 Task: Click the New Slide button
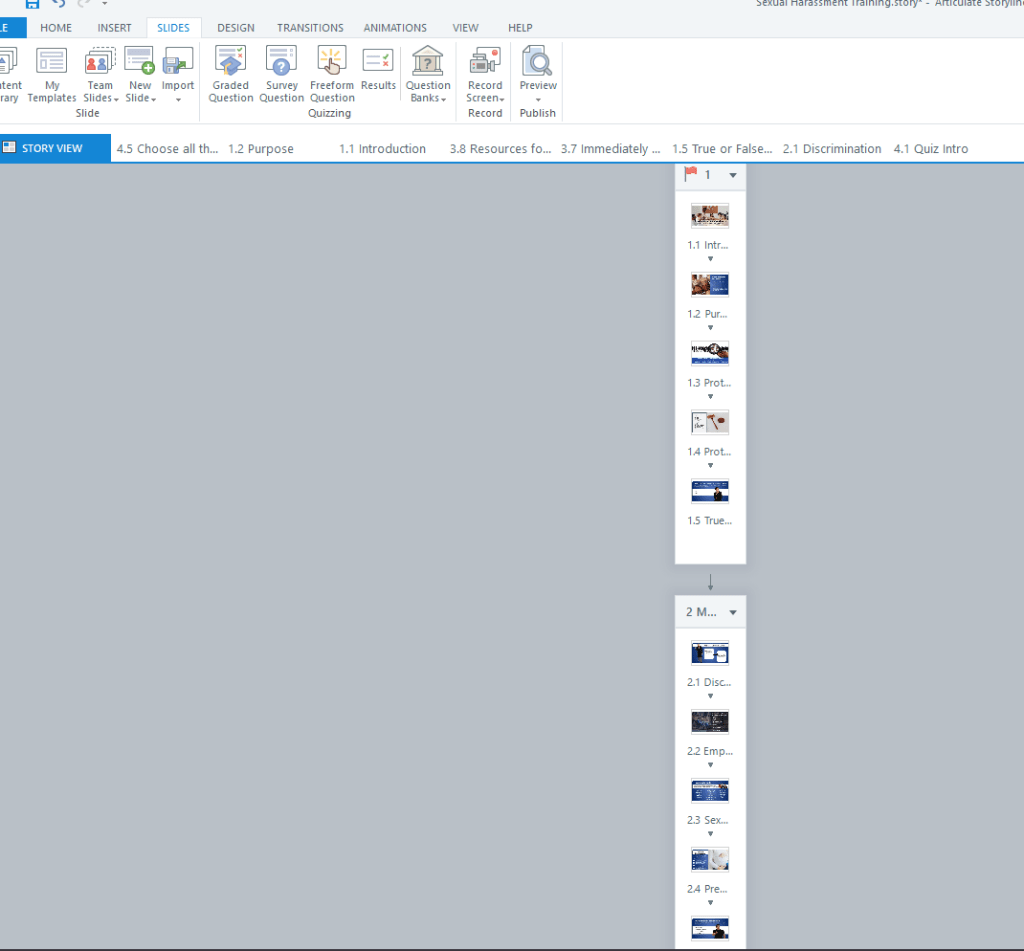pyautogui.click(x=139, y=63)
